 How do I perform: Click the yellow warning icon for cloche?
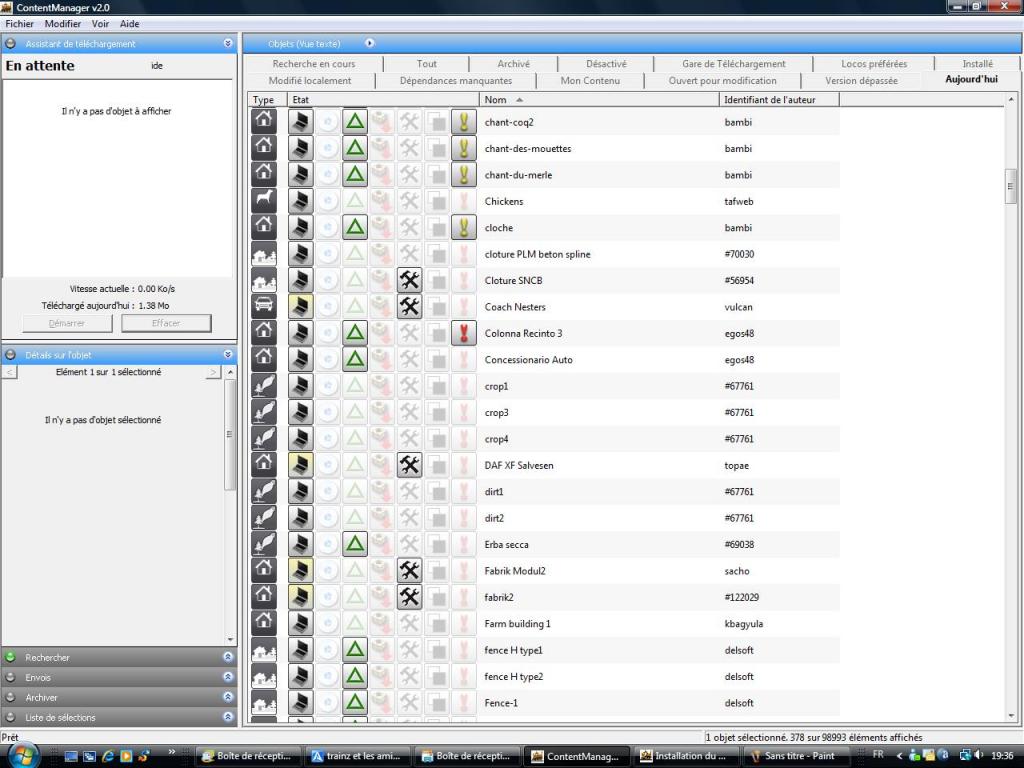tap(464, 227)
